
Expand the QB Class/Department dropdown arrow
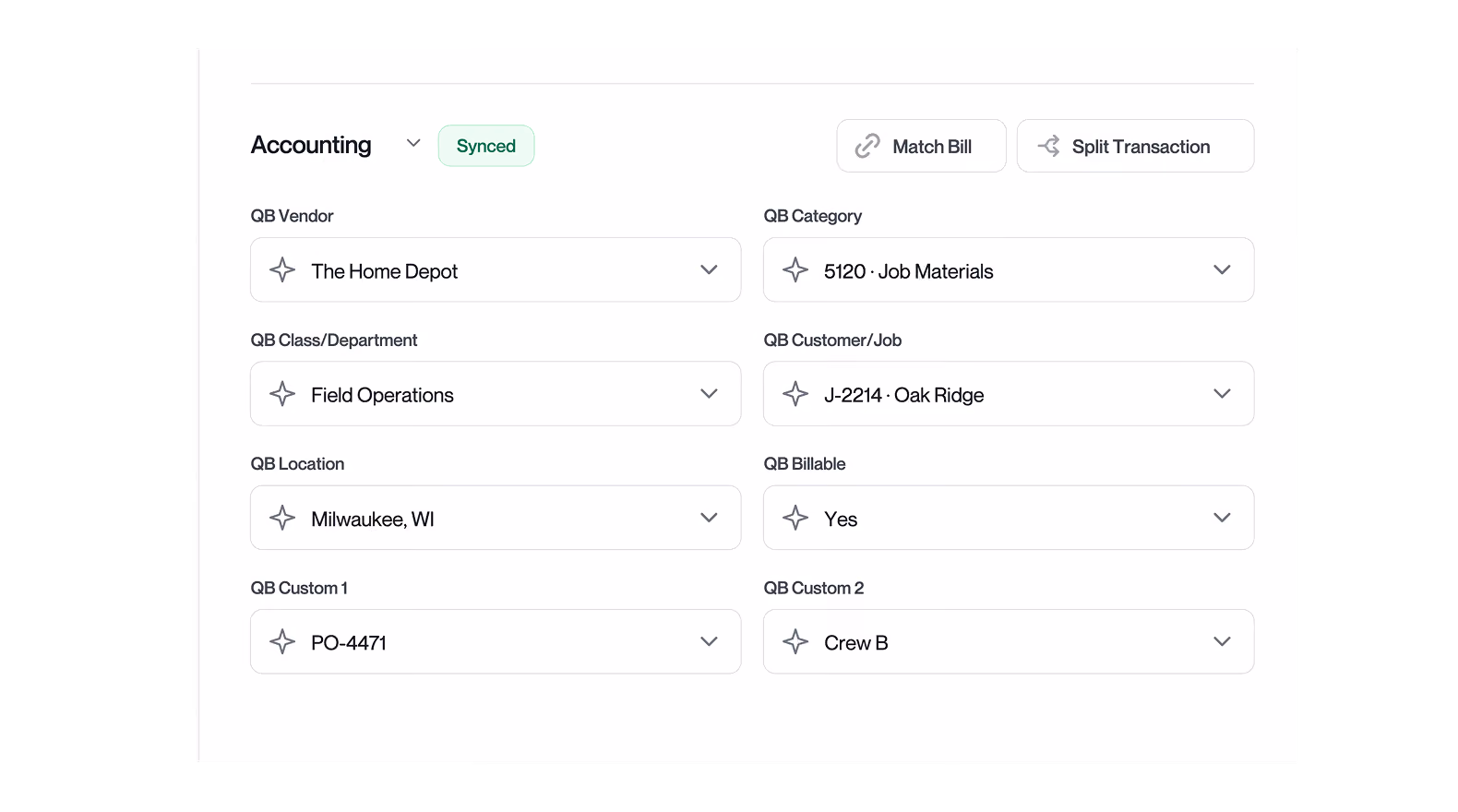click(x=709, y=394)
